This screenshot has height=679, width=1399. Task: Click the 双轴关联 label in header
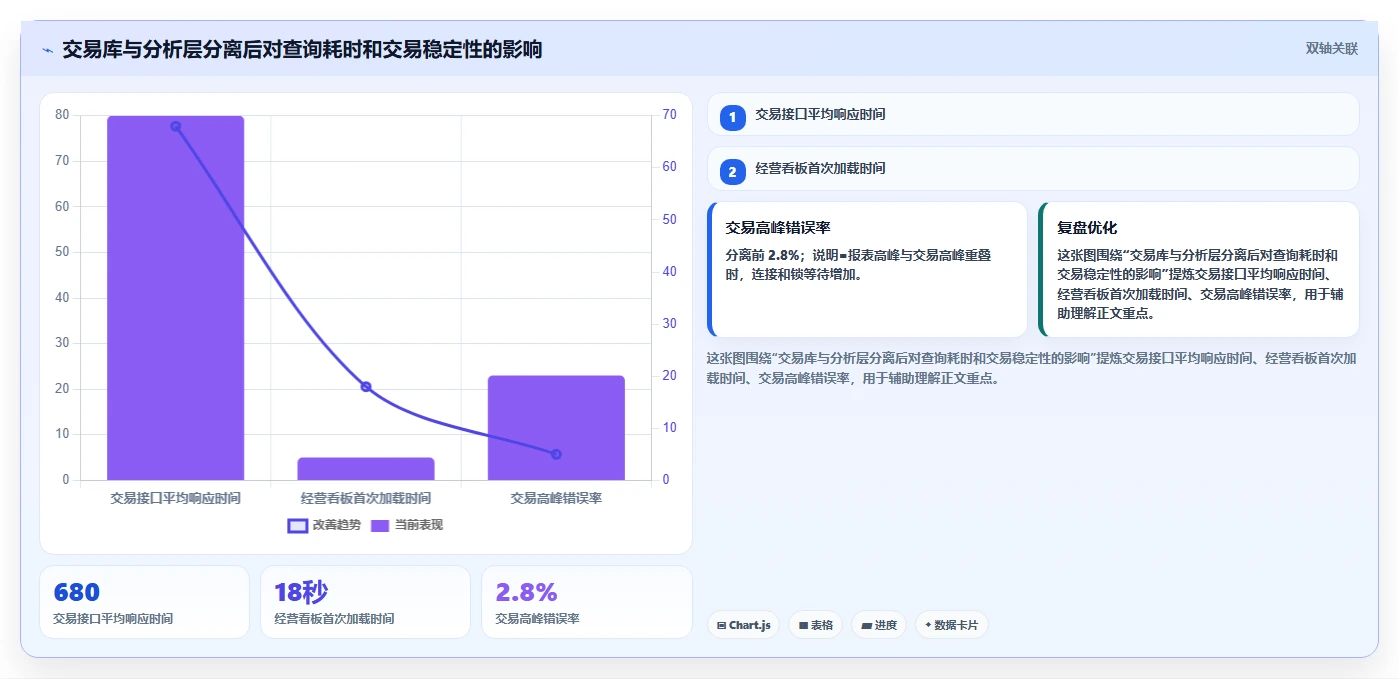tap(1331, 48)
